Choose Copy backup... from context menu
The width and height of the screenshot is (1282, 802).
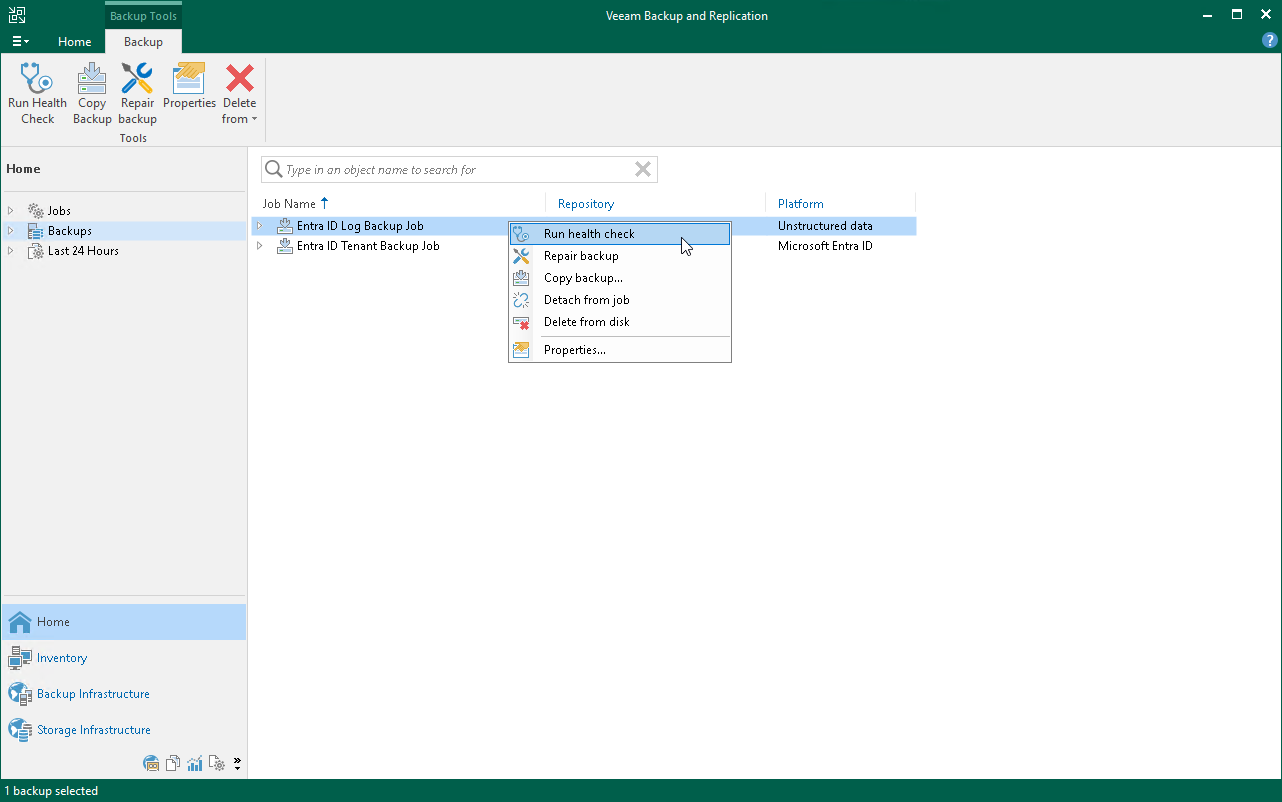coord(620,278)
